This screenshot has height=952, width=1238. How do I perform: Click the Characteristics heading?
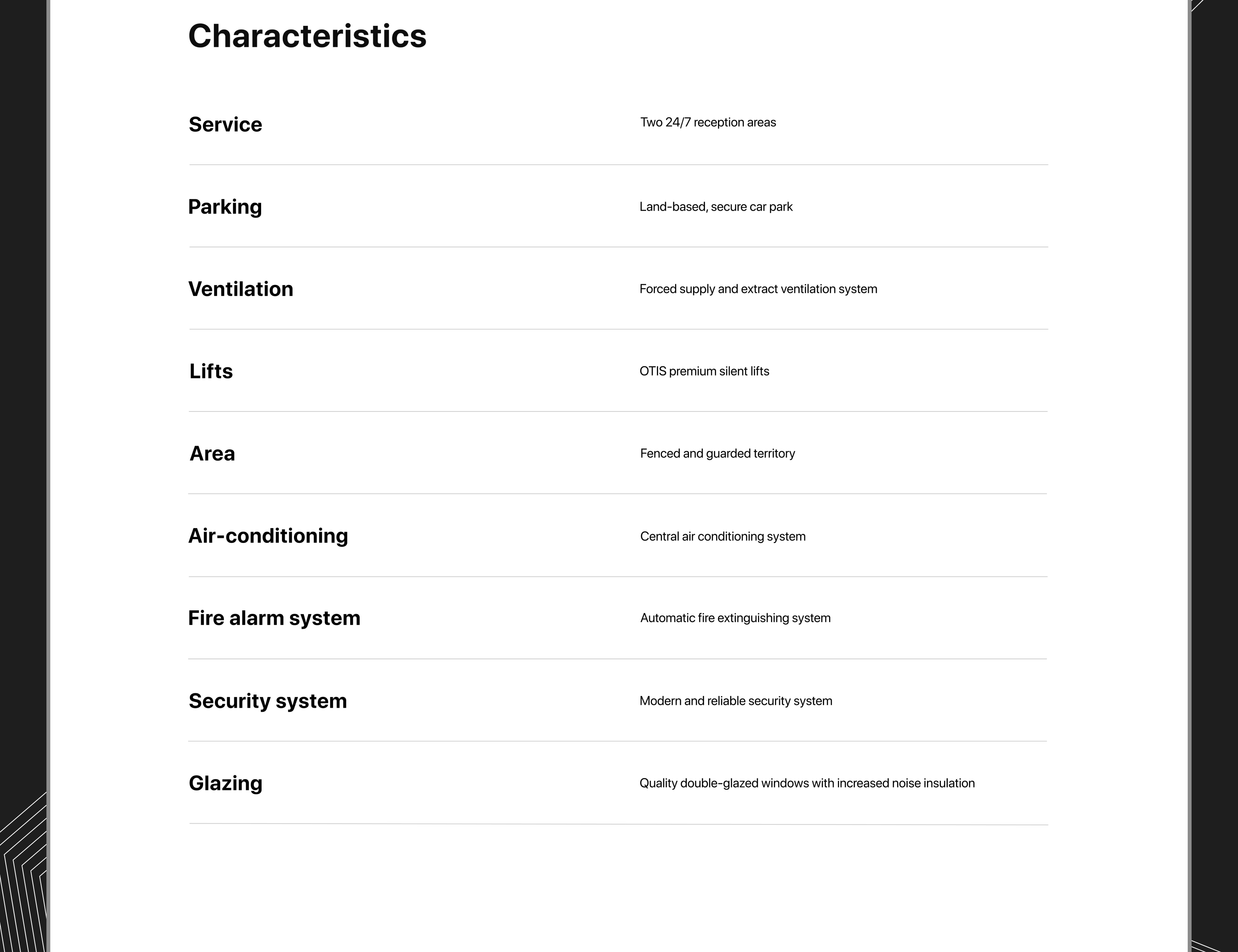(307, 36)
